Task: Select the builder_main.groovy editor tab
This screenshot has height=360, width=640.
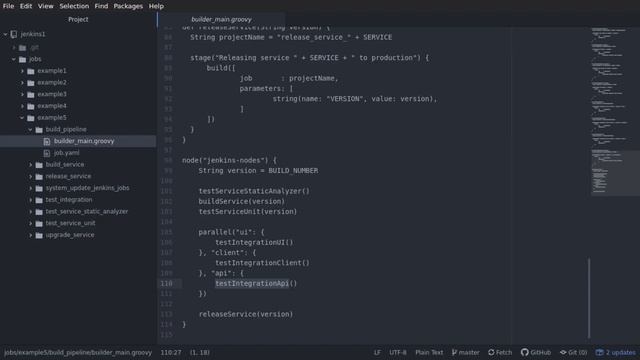Action: 221,19
